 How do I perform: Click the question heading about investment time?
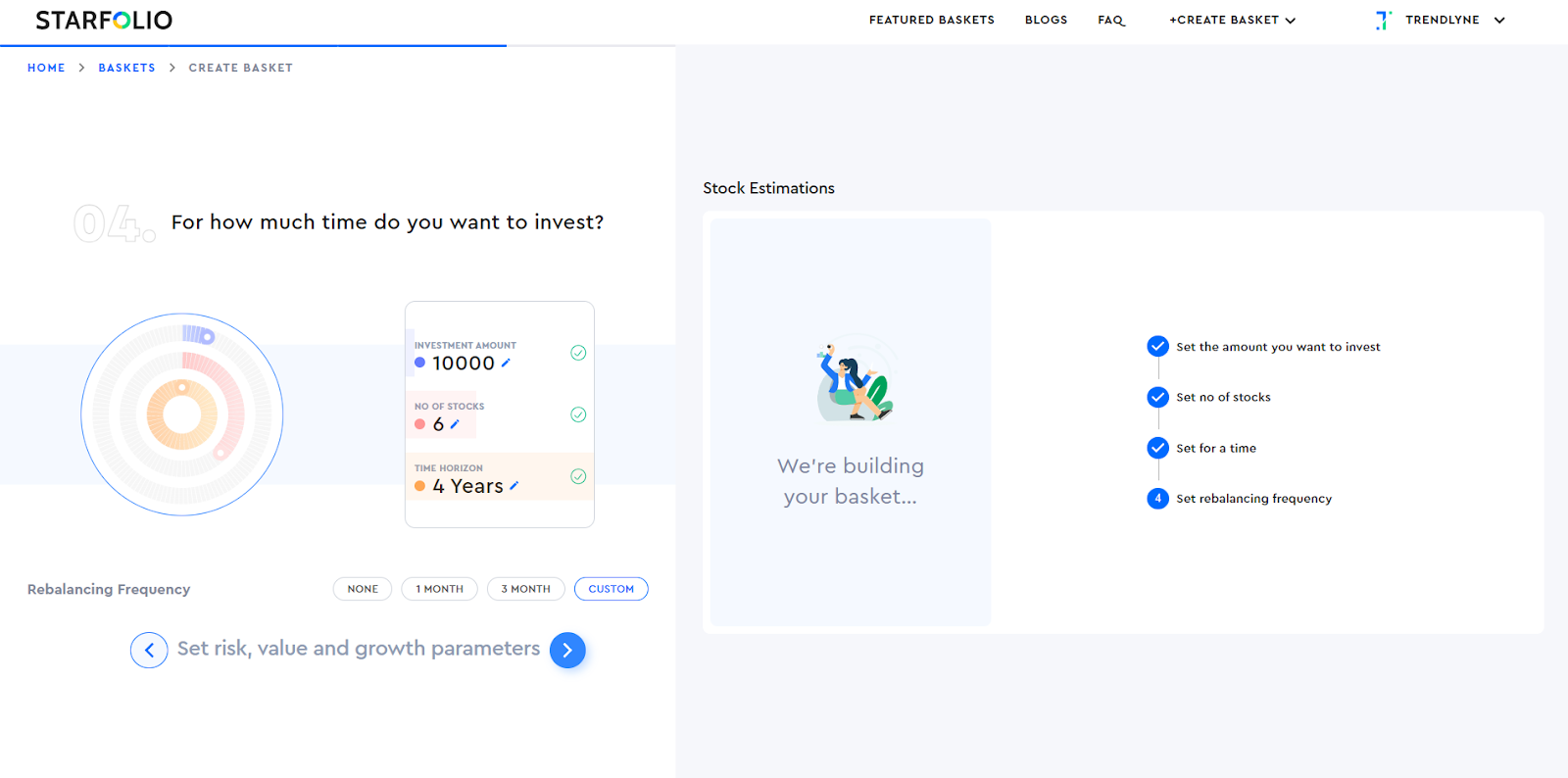pos(387,222)
